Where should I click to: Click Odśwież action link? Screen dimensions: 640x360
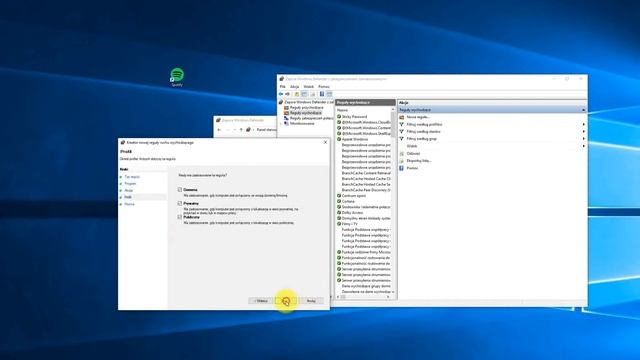click(413, 153)
